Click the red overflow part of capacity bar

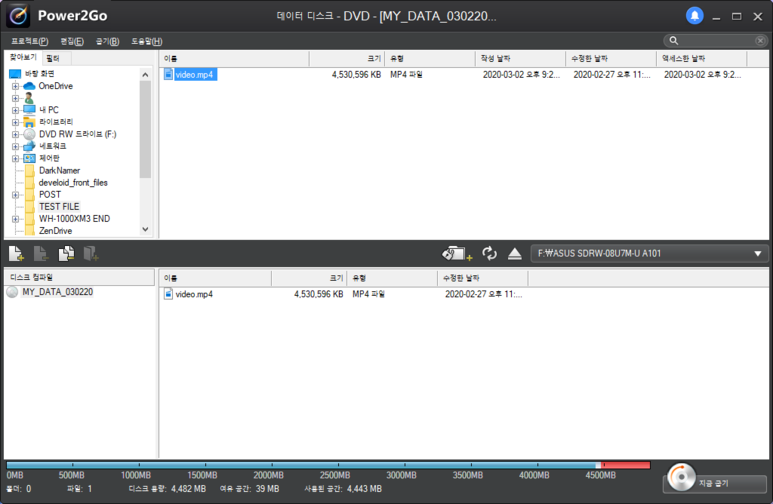coord(626,465)
